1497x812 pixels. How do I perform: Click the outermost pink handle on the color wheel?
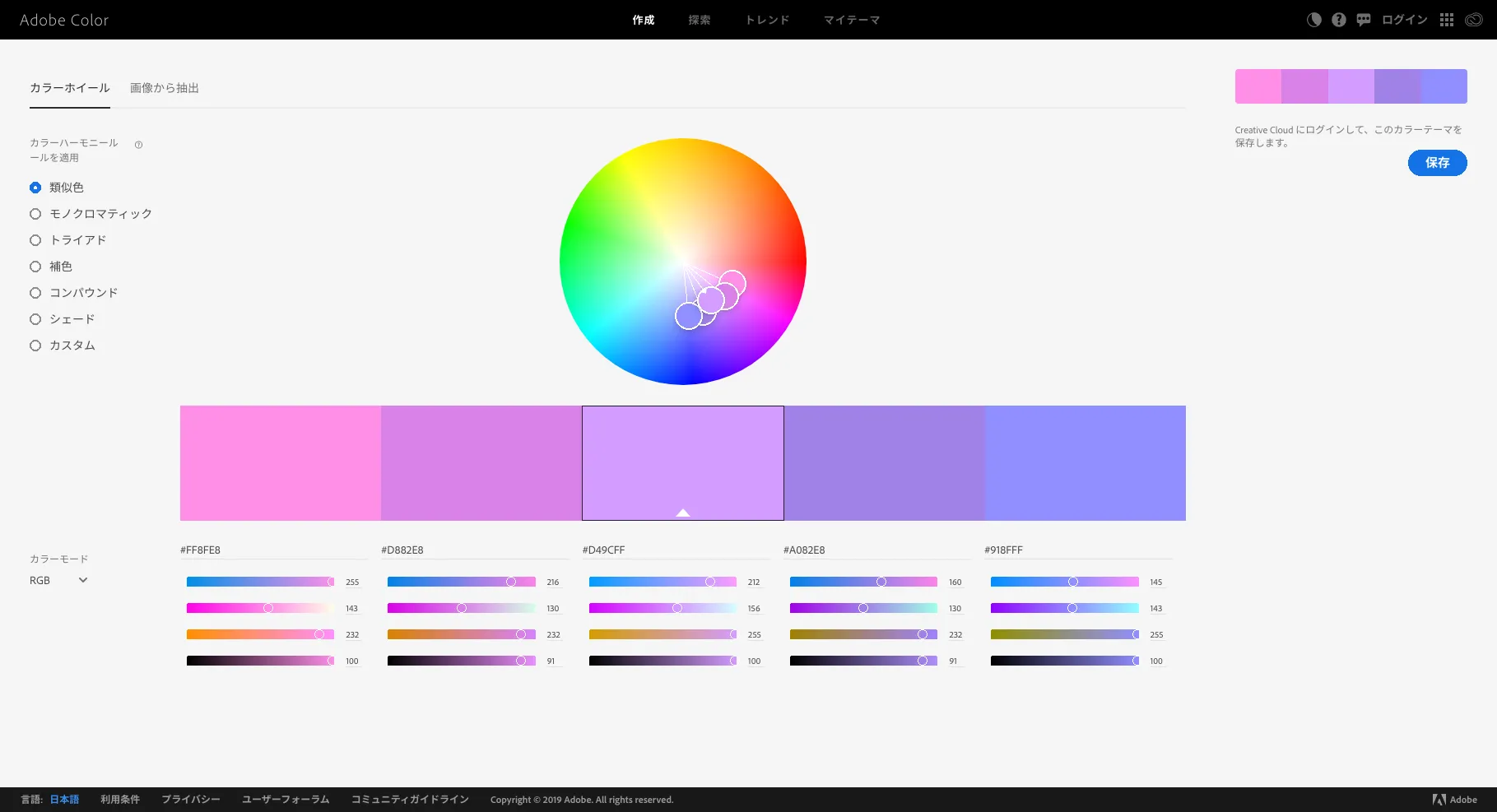(x=732, y=284)
